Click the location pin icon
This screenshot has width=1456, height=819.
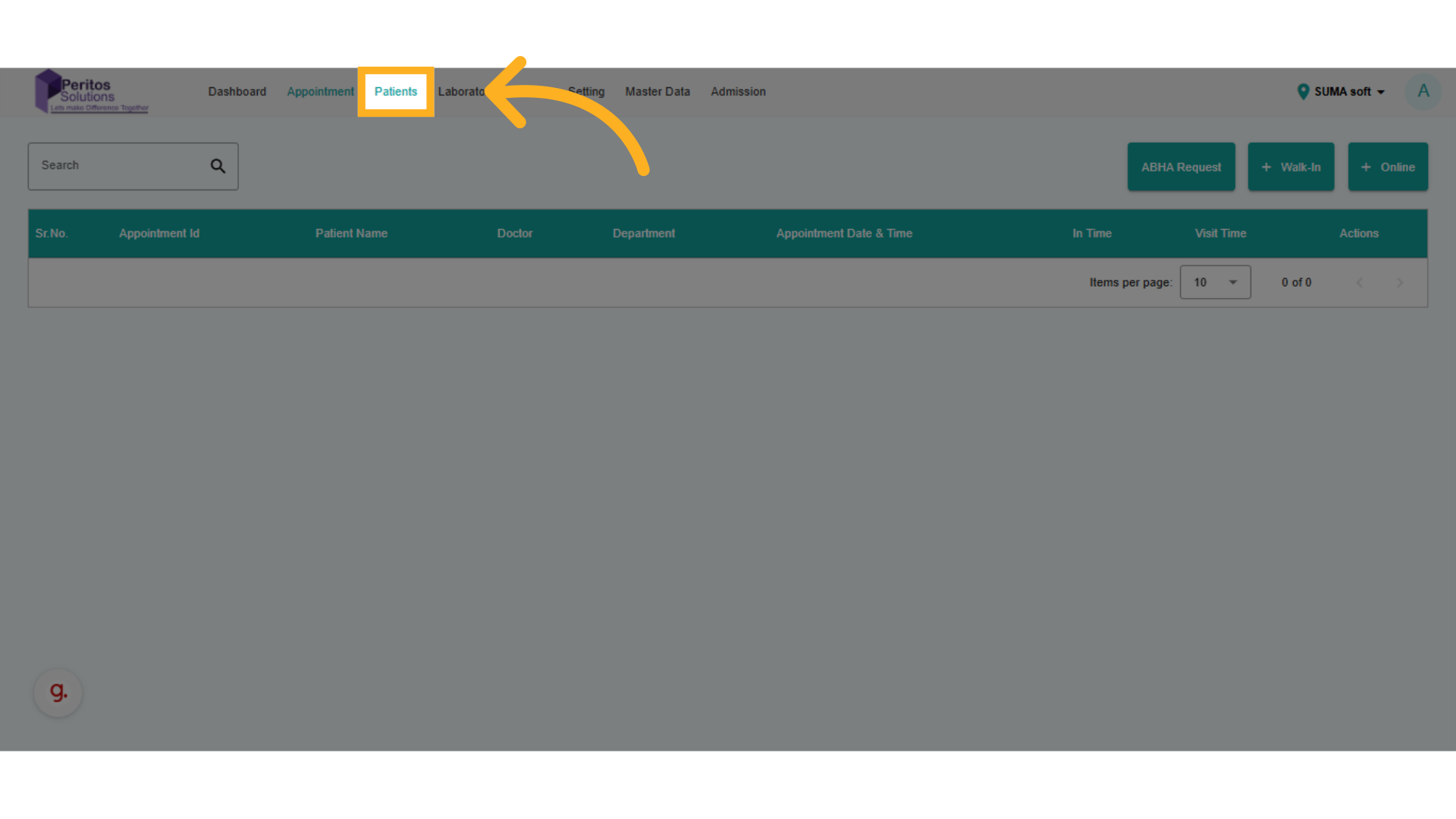click(x=1303, y=92)
